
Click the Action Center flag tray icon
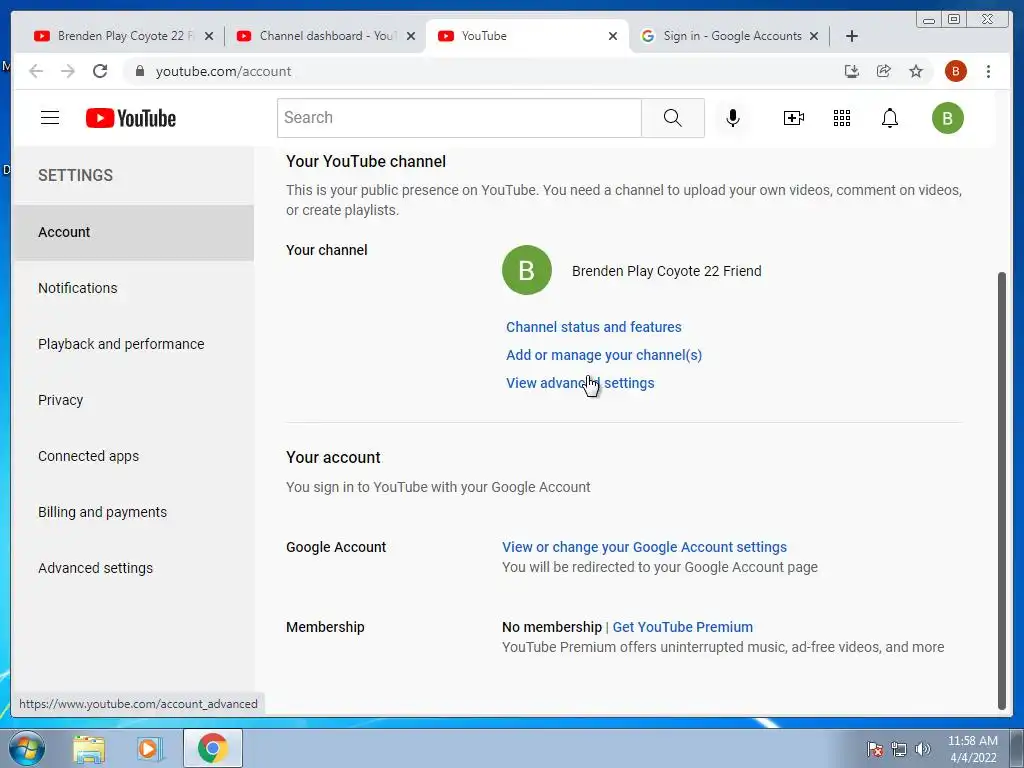[x=875, y=749]
